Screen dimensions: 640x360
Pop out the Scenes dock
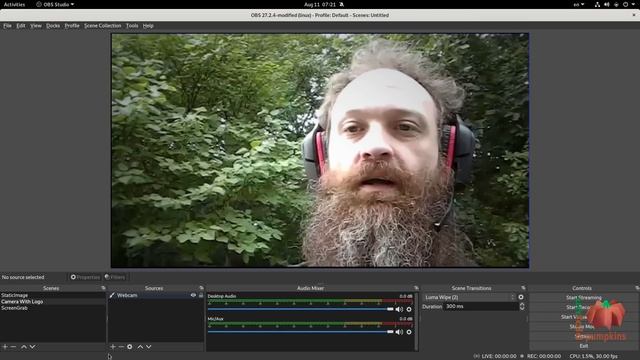coord(103,288)
